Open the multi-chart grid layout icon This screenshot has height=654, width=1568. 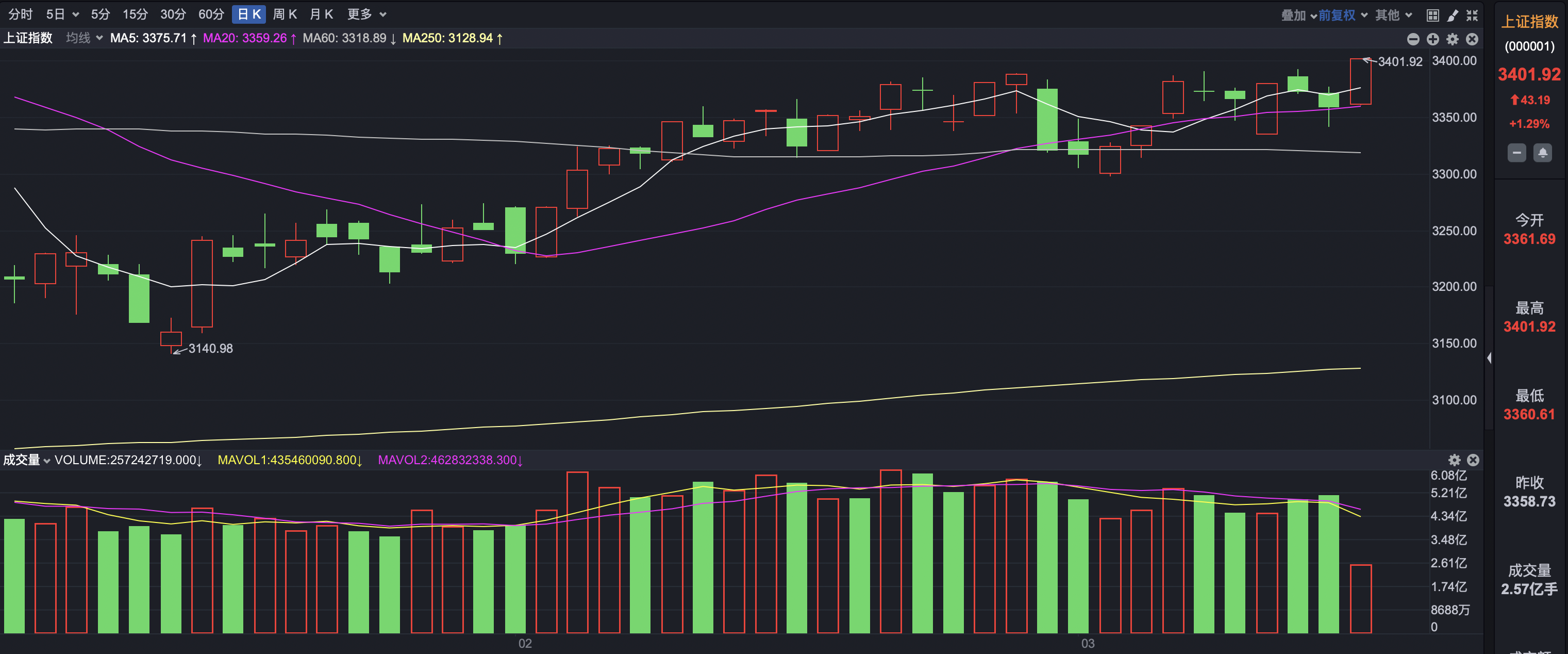coord(1433,15)
